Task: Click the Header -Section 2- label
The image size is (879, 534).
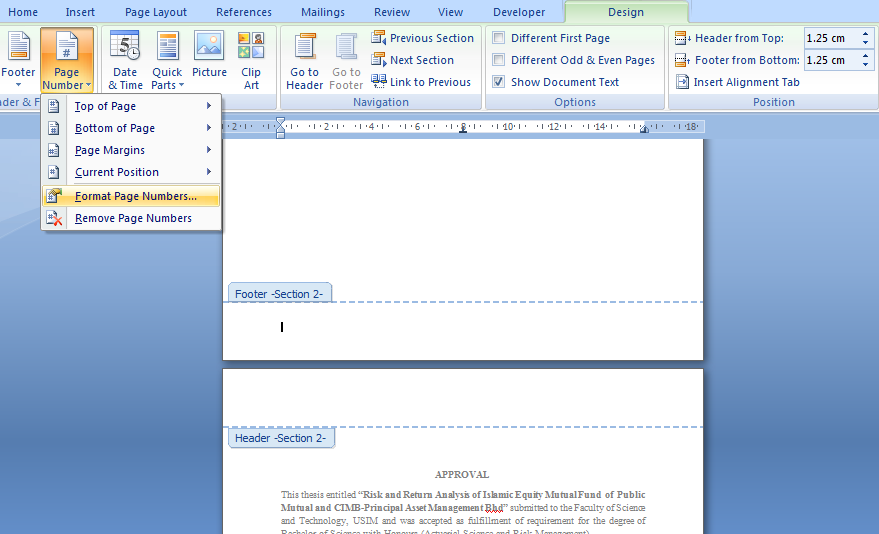Action: [x=280, y=438]
